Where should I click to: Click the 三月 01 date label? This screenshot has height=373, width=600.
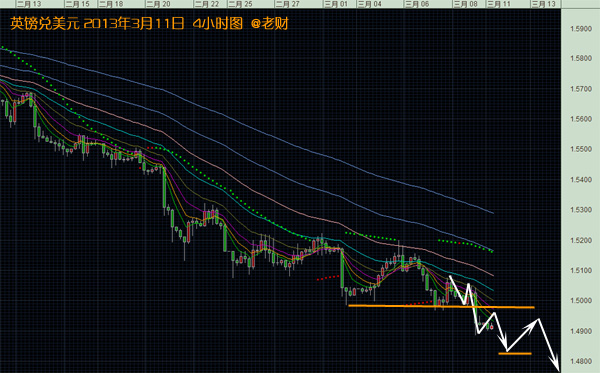[x=336, y=4]
